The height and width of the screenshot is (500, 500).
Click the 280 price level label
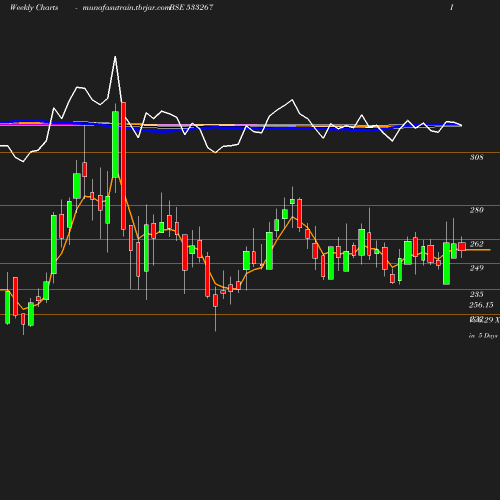click(476, 210)
